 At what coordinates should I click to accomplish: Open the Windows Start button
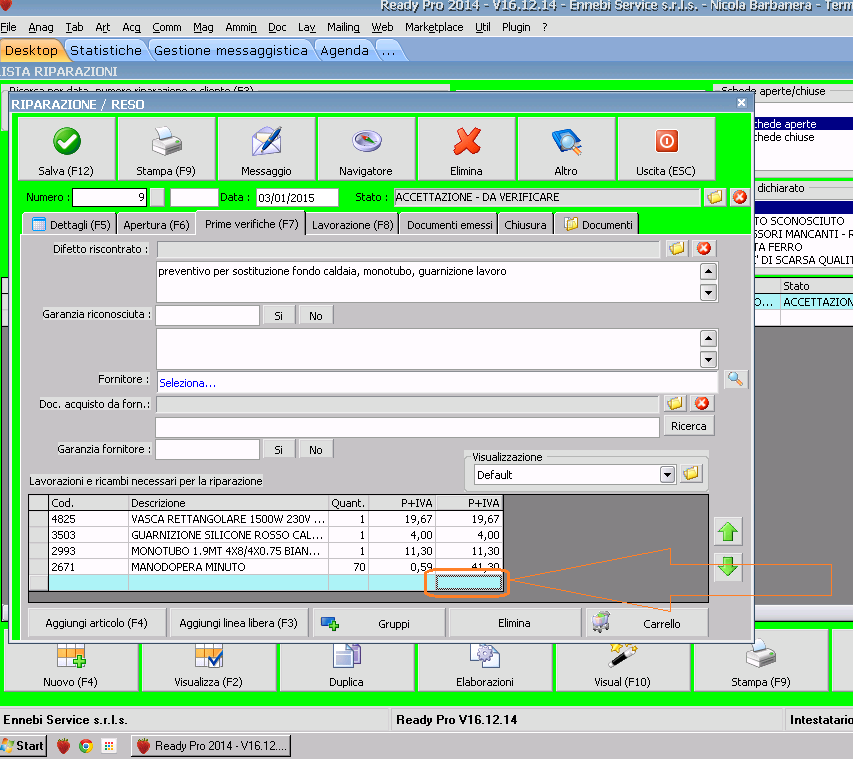[23, 745]
